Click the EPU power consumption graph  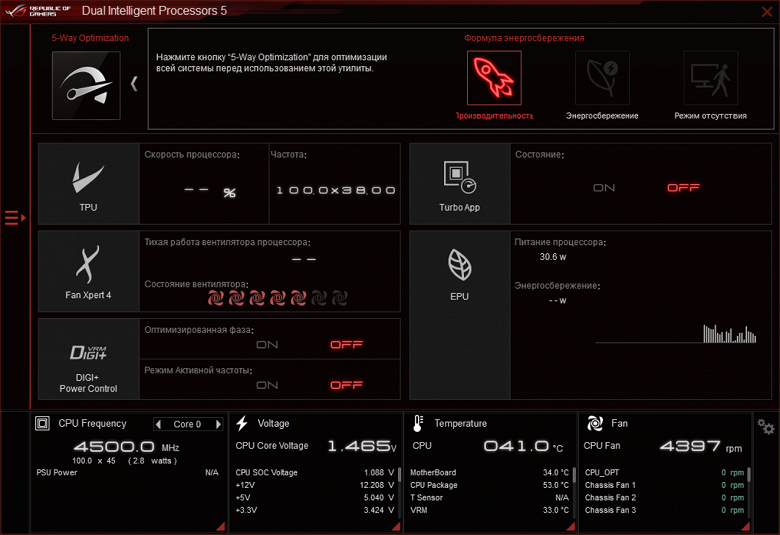click(676, 333)
